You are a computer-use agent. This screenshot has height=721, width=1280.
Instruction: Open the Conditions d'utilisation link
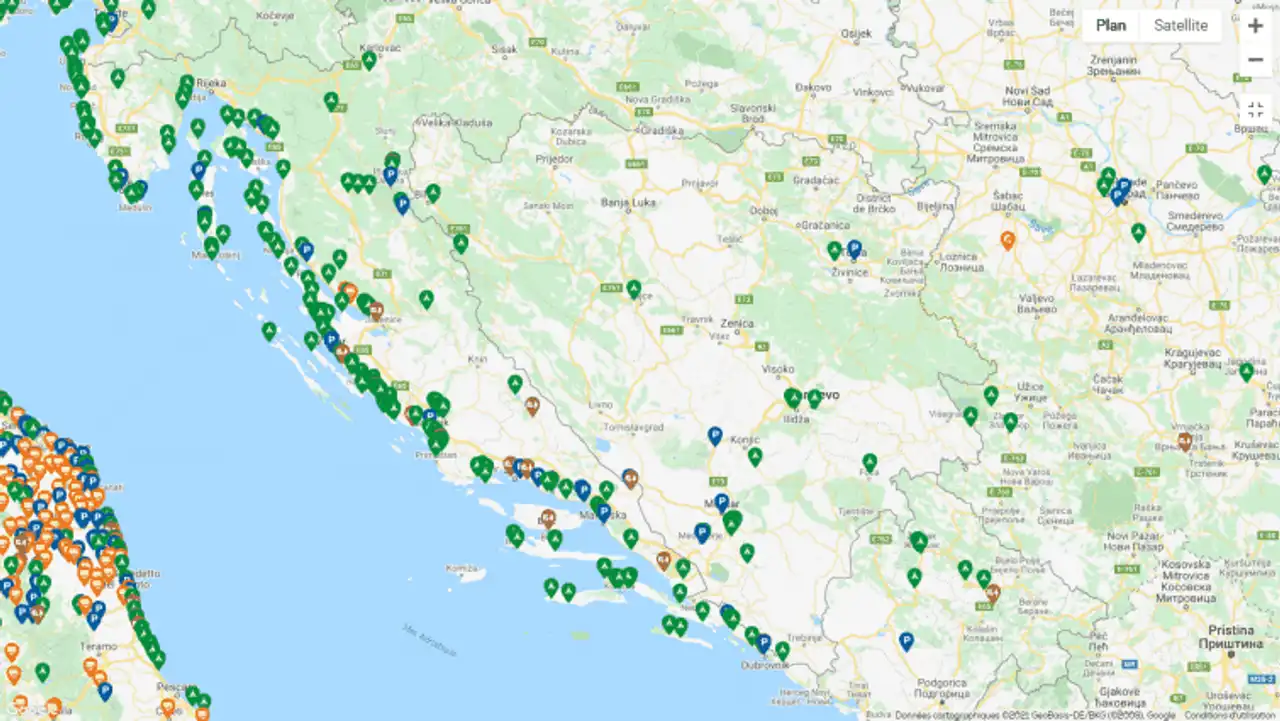[1235, 715]
